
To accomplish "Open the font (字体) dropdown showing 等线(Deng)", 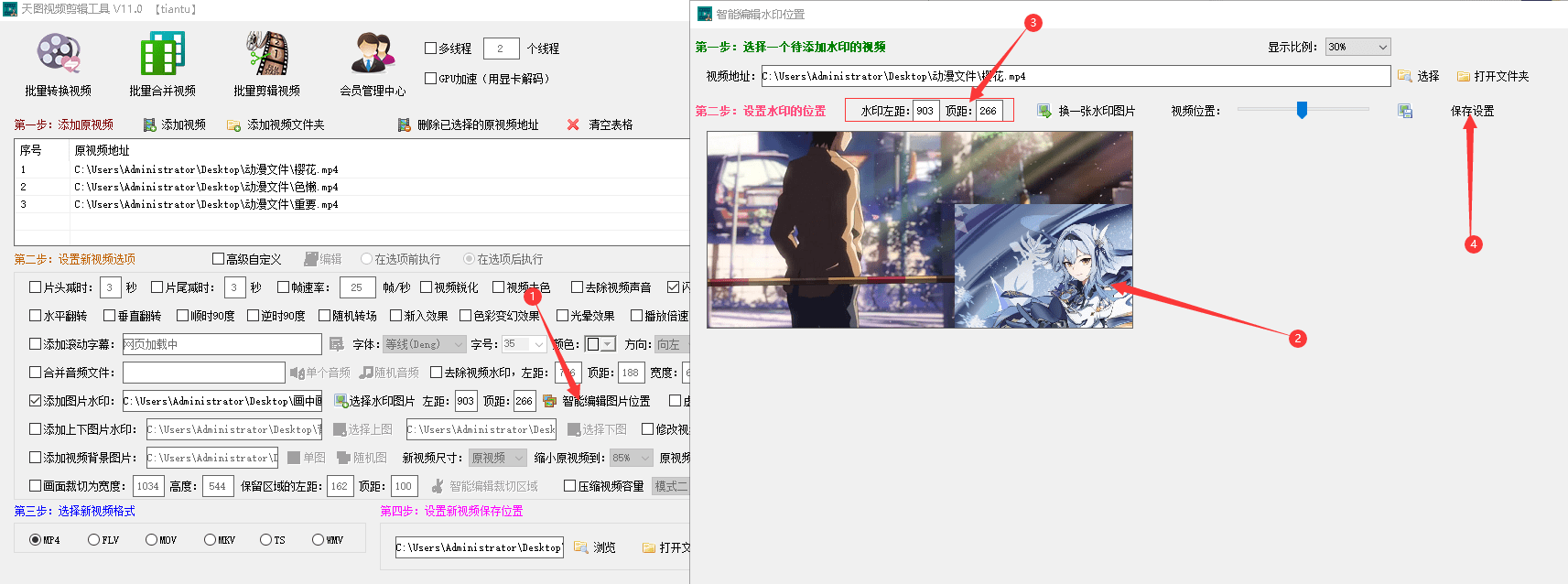I will [424, 344].
